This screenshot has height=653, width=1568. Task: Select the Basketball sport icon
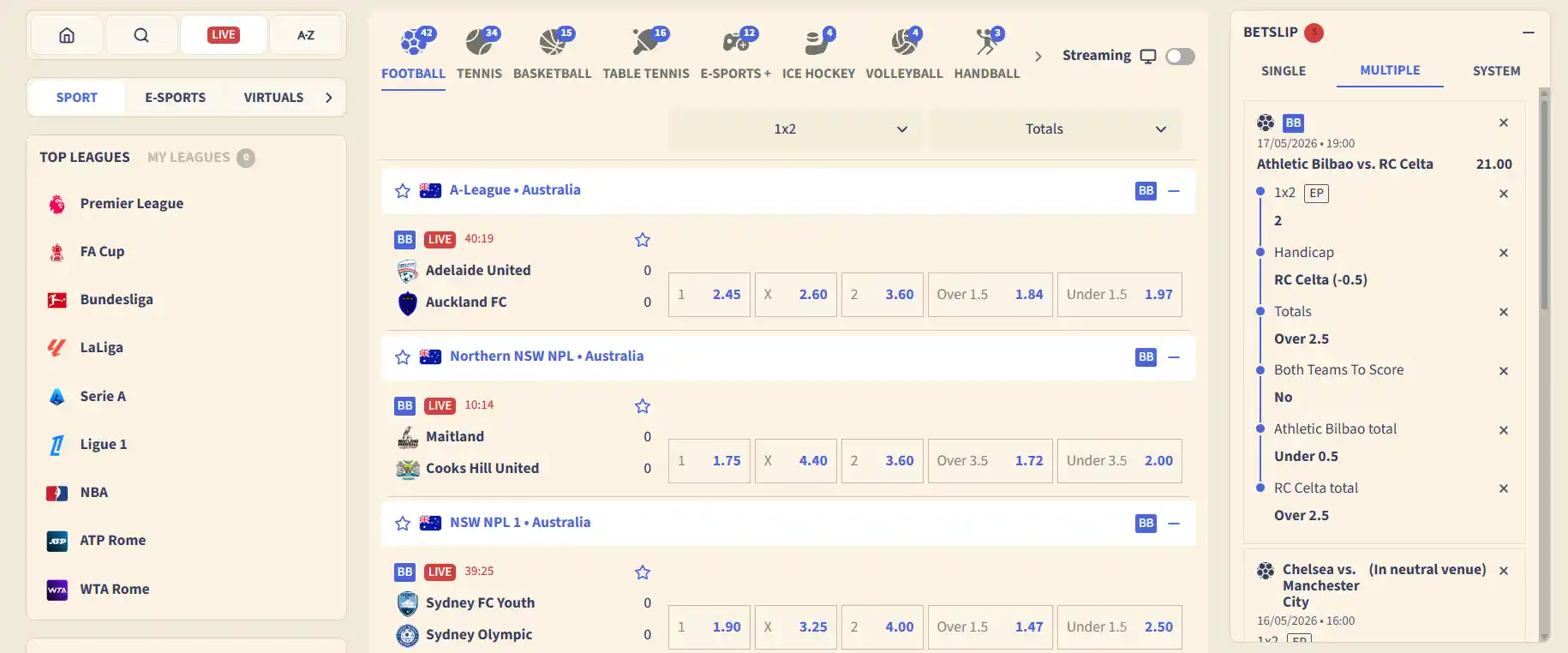553,41
